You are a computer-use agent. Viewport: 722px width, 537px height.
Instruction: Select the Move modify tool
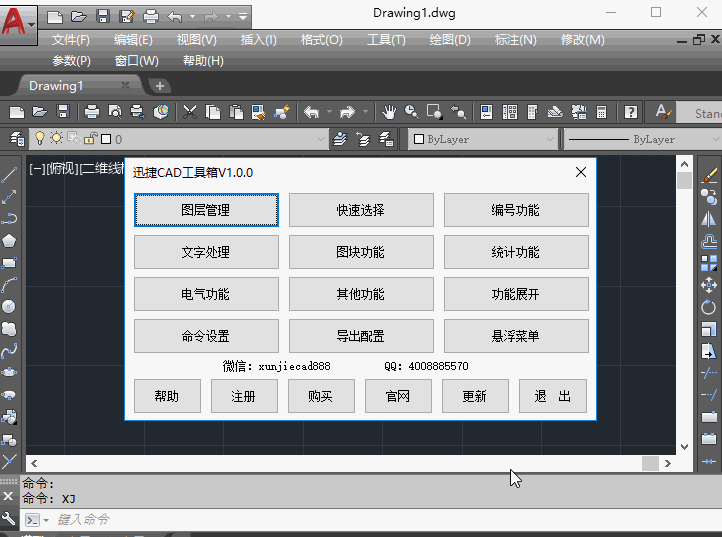click(x=709, y=285)
